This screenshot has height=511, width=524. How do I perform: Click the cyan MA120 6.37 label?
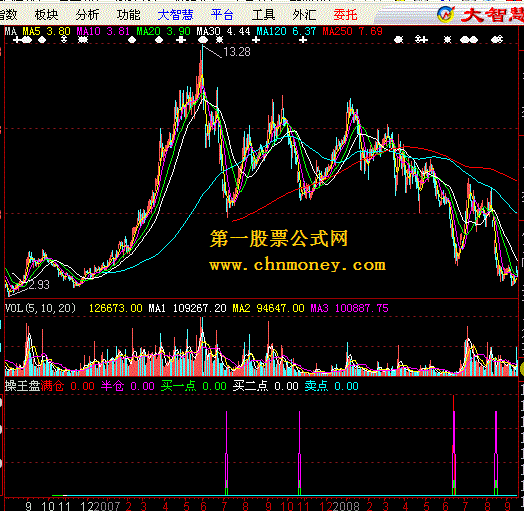coord(286,31)
